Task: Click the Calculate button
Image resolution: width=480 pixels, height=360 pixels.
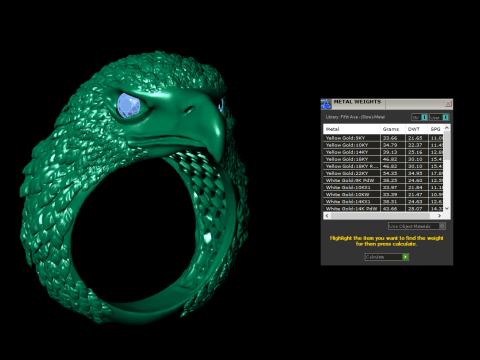Action: [387, 257]
